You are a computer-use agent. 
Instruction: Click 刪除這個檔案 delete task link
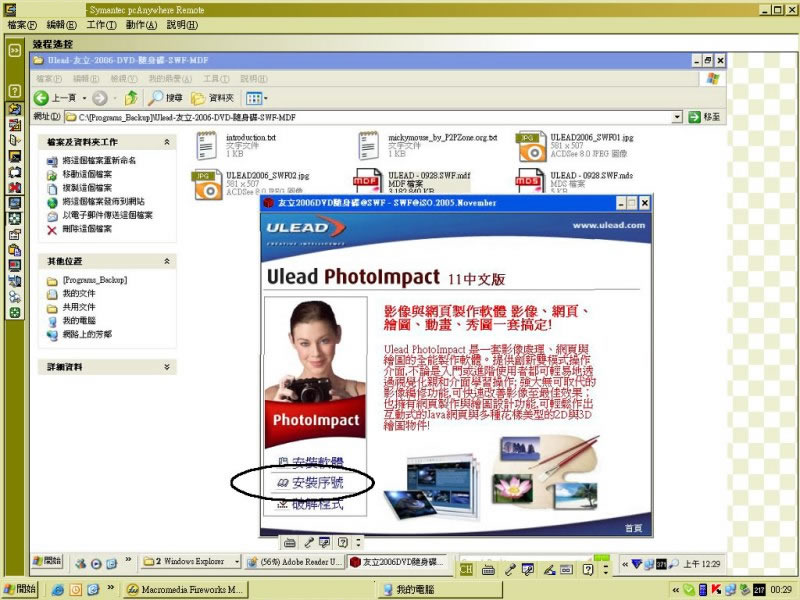click(87, 229)
